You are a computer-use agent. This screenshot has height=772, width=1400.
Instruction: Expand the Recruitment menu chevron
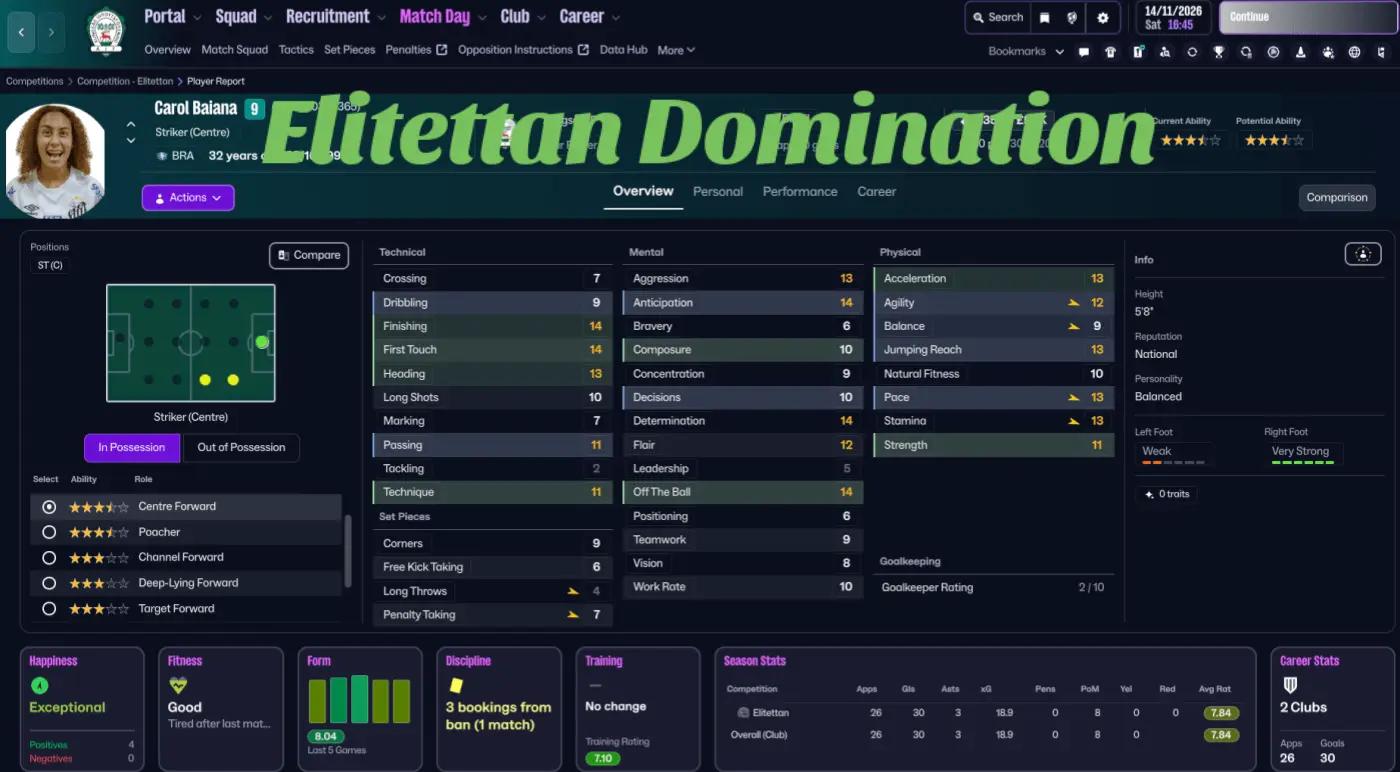pos(380,18)
